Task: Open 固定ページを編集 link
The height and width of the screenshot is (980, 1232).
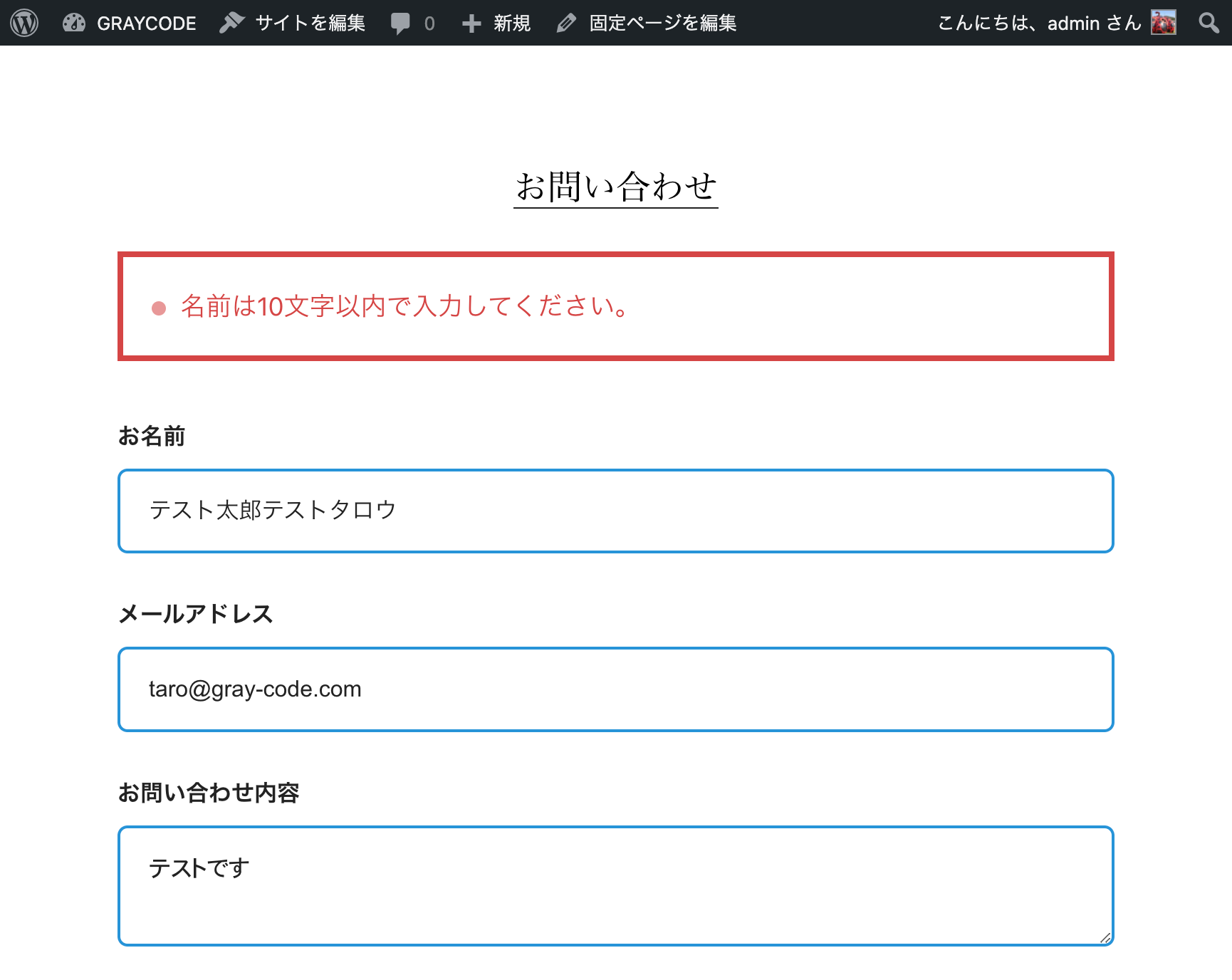Action: click(x=663, y=23)
